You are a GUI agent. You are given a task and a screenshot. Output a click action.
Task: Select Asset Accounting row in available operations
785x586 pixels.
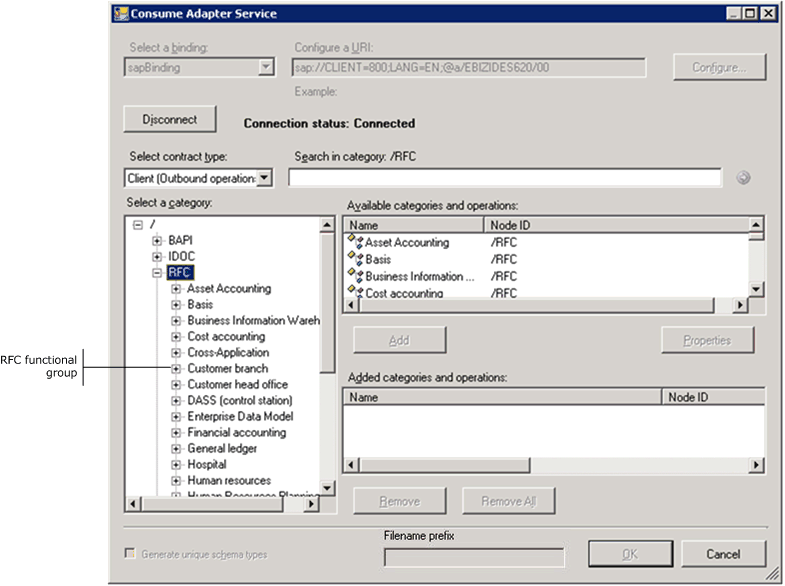[x=548, y=242]
